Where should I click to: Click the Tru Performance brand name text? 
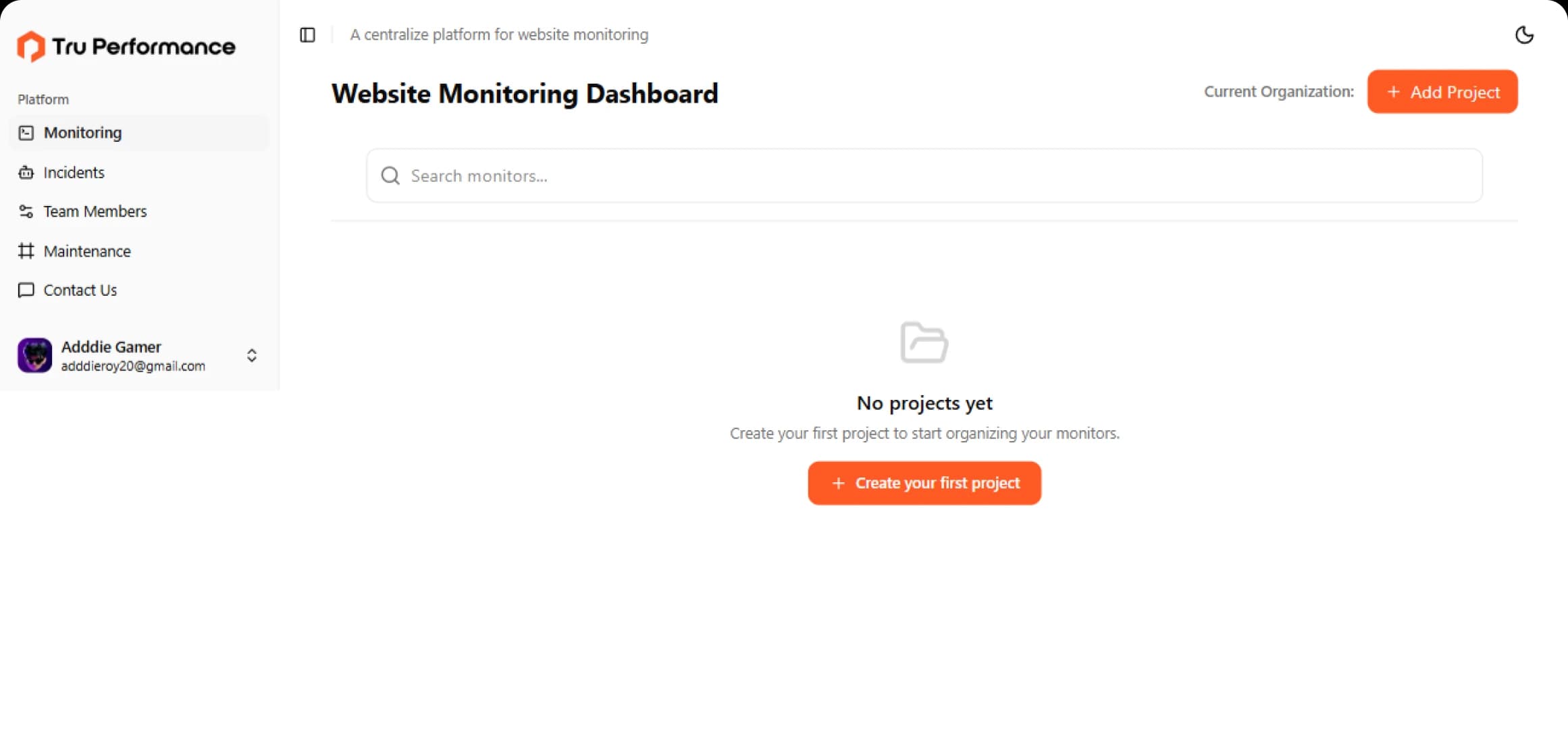tap(144, 47)
